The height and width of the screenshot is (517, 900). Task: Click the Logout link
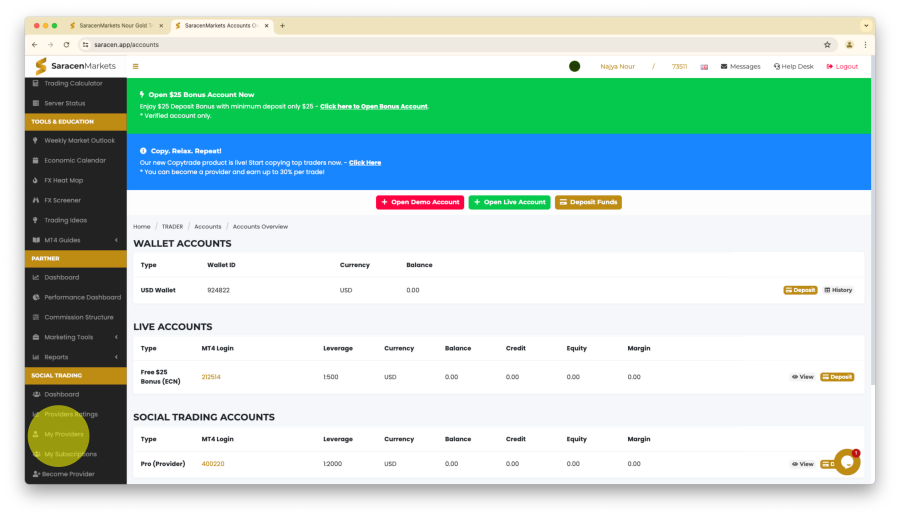[x=842, y=67]
